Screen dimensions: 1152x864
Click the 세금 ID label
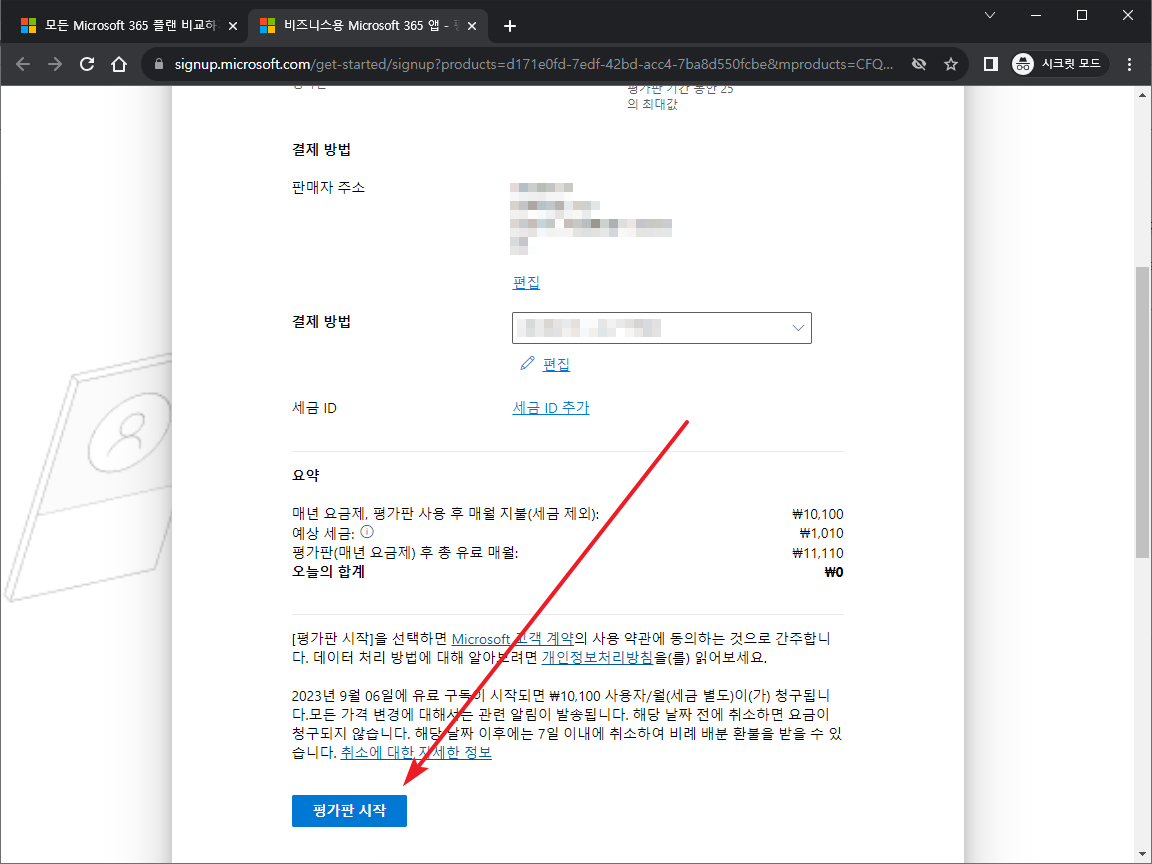pos(314,408)
